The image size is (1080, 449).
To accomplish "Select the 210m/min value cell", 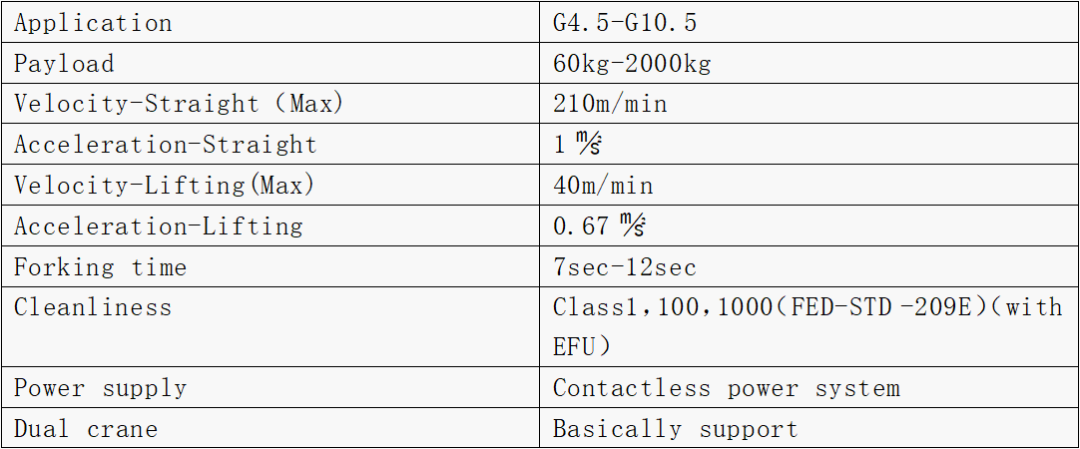I will coord(809,104).
